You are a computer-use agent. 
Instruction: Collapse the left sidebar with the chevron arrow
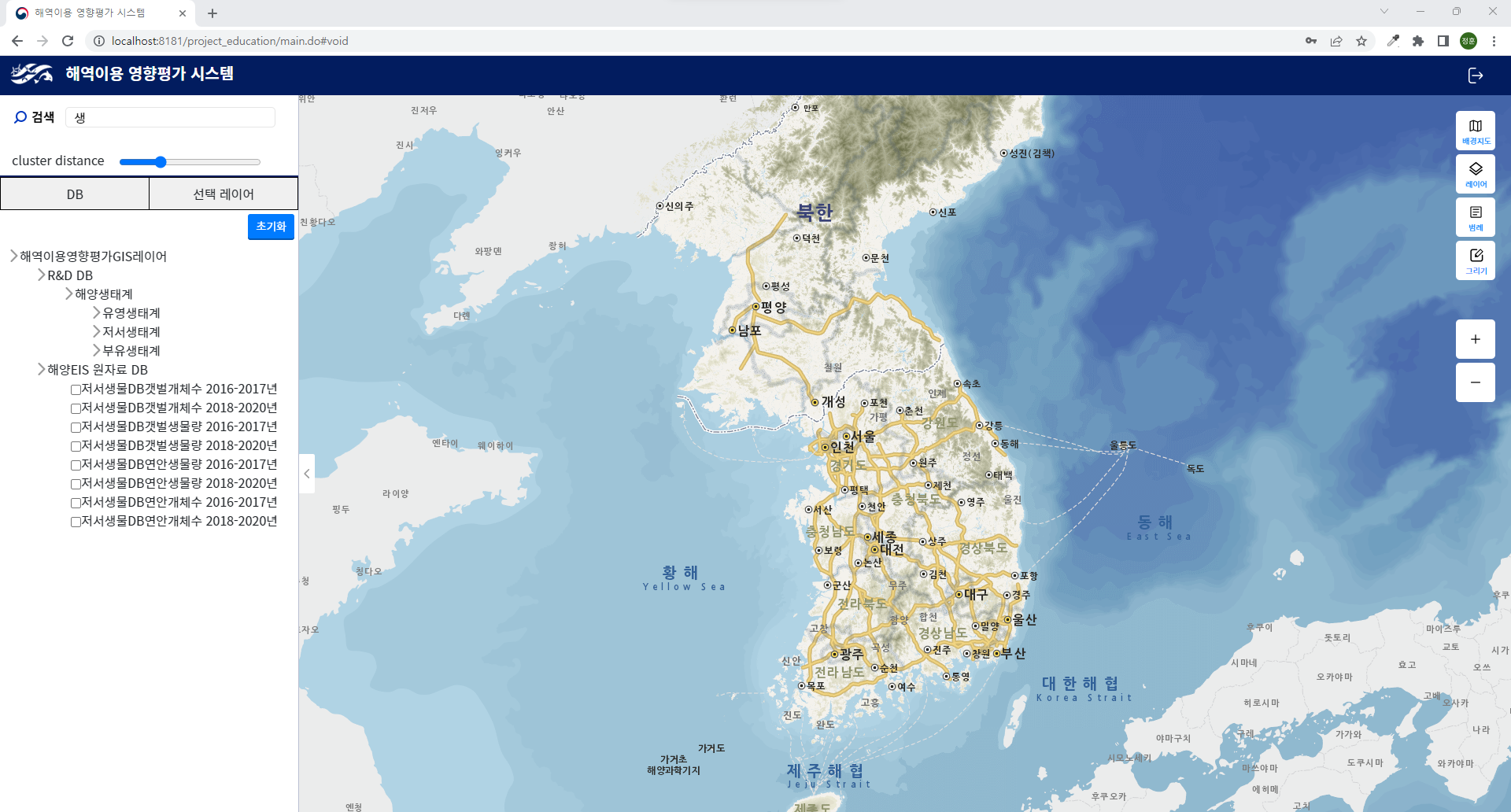[307, 473]
